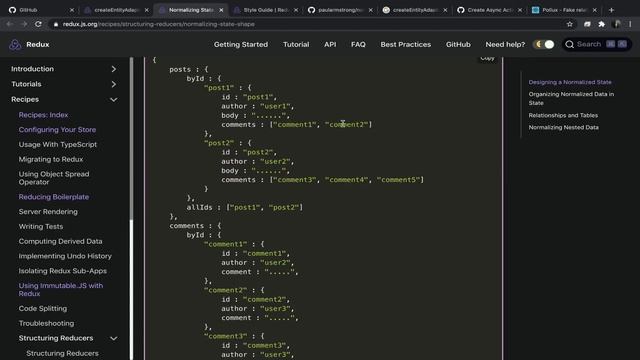Image resolution: width=640 pixels, height=360 pixels.
Task: Open Getting Started in the navbar
Action: click(241, 44)
